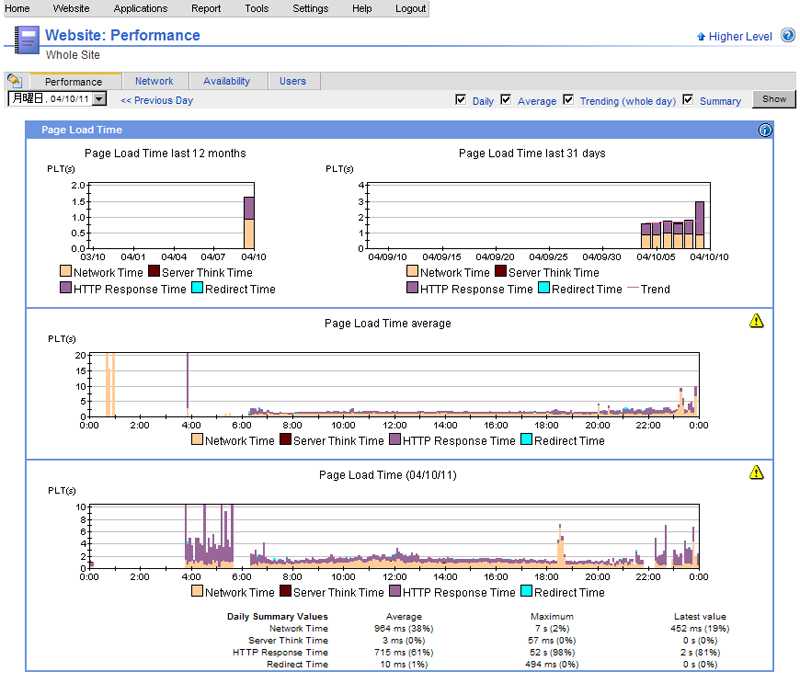Toggle the Trending (whole day) checkbox
The image size is (800, 683).
point(568,99)
